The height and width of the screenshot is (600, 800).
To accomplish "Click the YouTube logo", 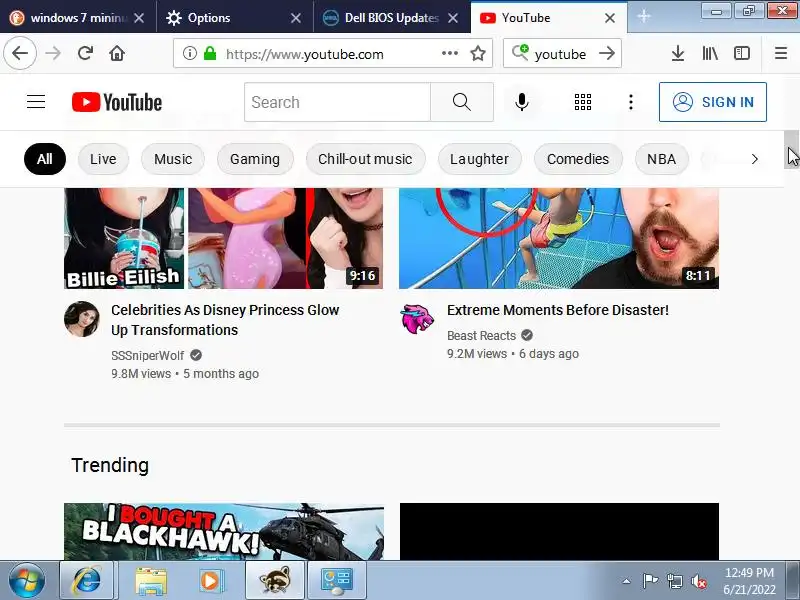I will tap(117, 102).
